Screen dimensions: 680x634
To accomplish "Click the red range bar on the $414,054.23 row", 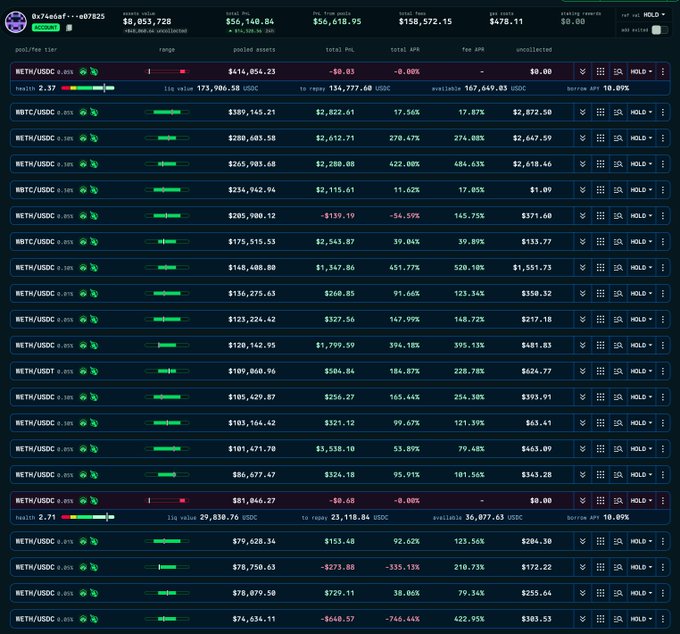I will tap(167, 72).
